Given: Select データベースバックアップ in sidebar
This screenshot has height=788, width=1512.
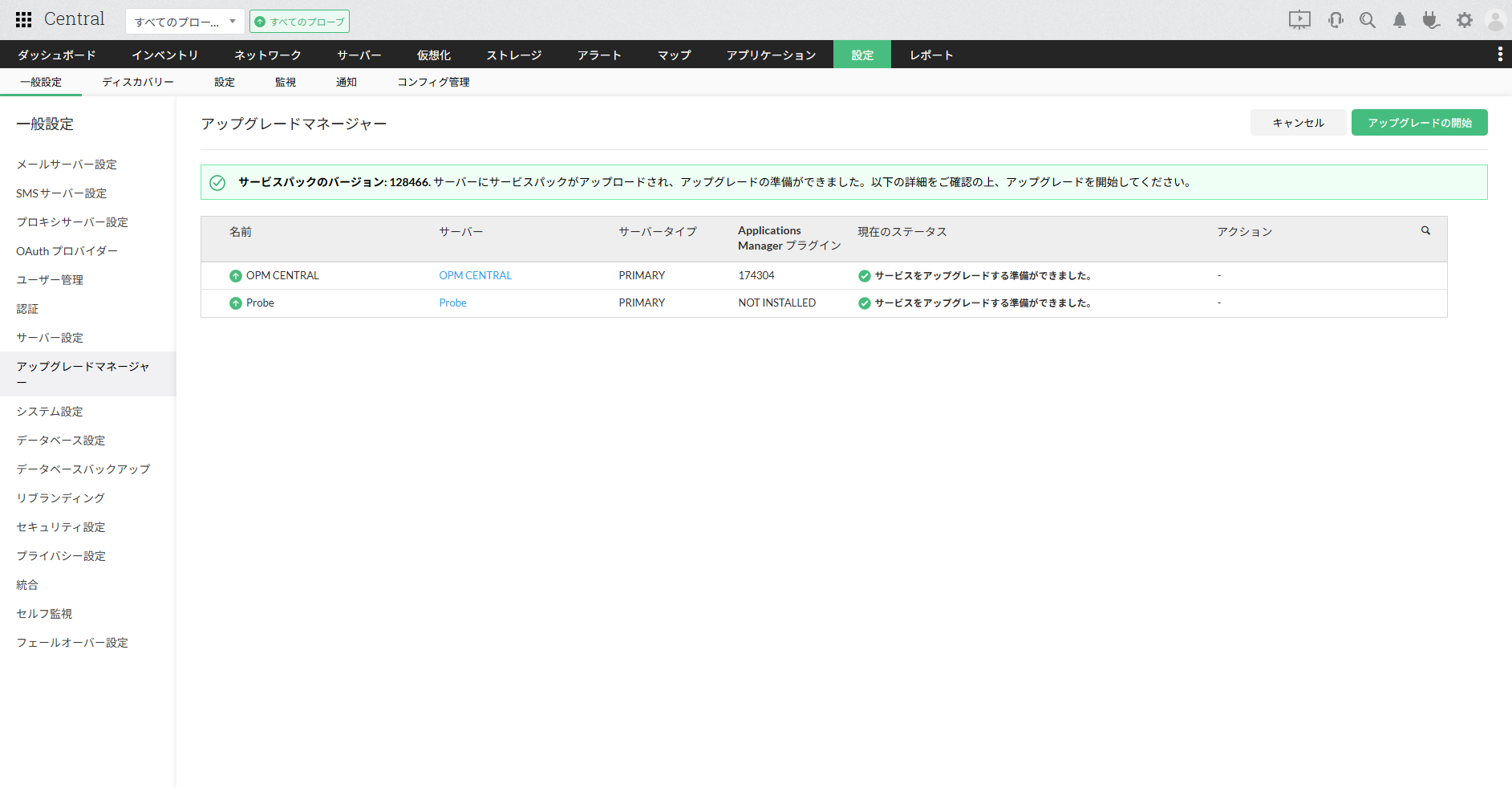Looking at the screenshot, I should tap(83, 469).
